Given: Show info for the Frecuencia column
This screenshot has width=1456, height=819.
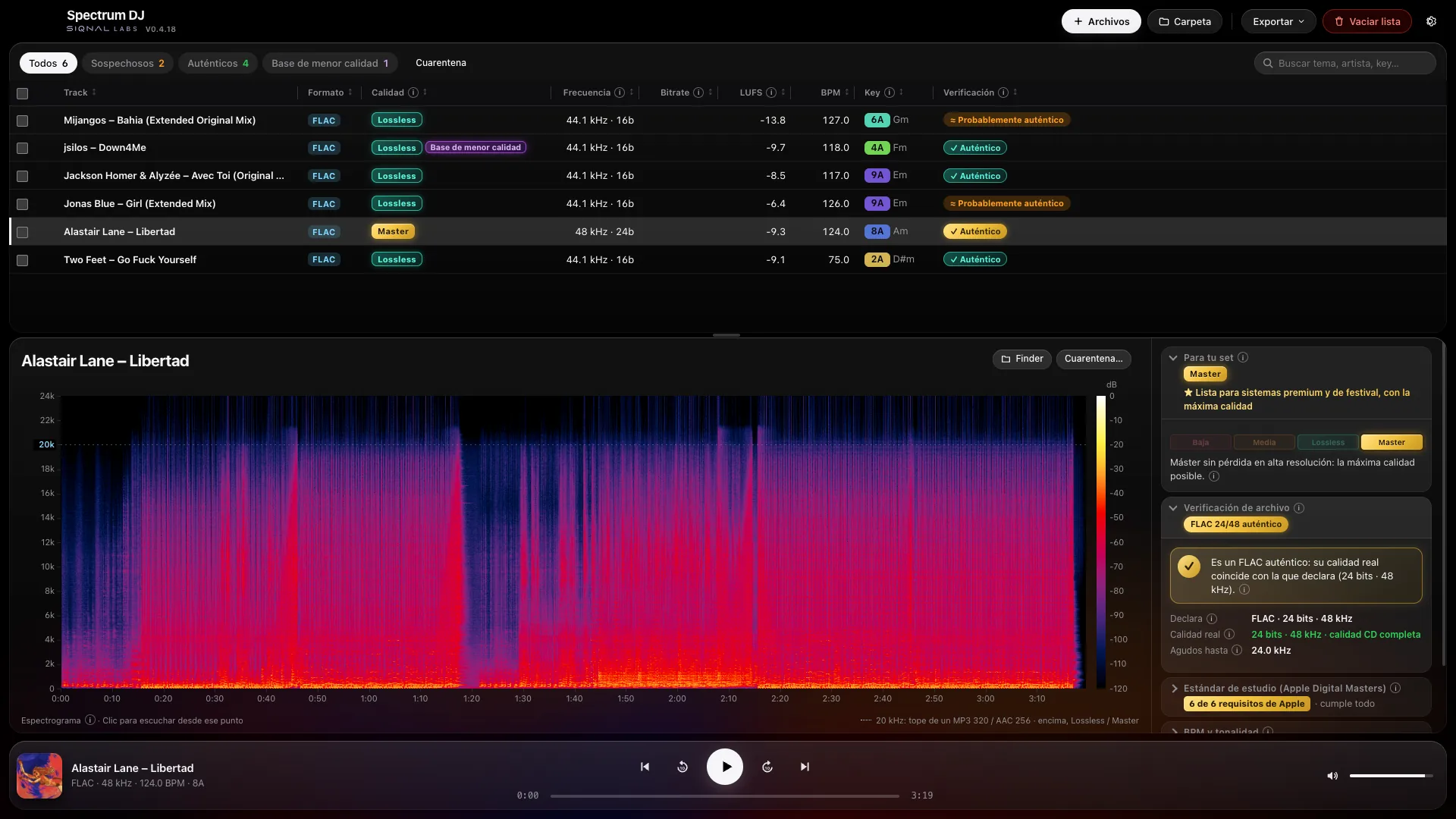Looking at the screenshot, I should [620, 93].
